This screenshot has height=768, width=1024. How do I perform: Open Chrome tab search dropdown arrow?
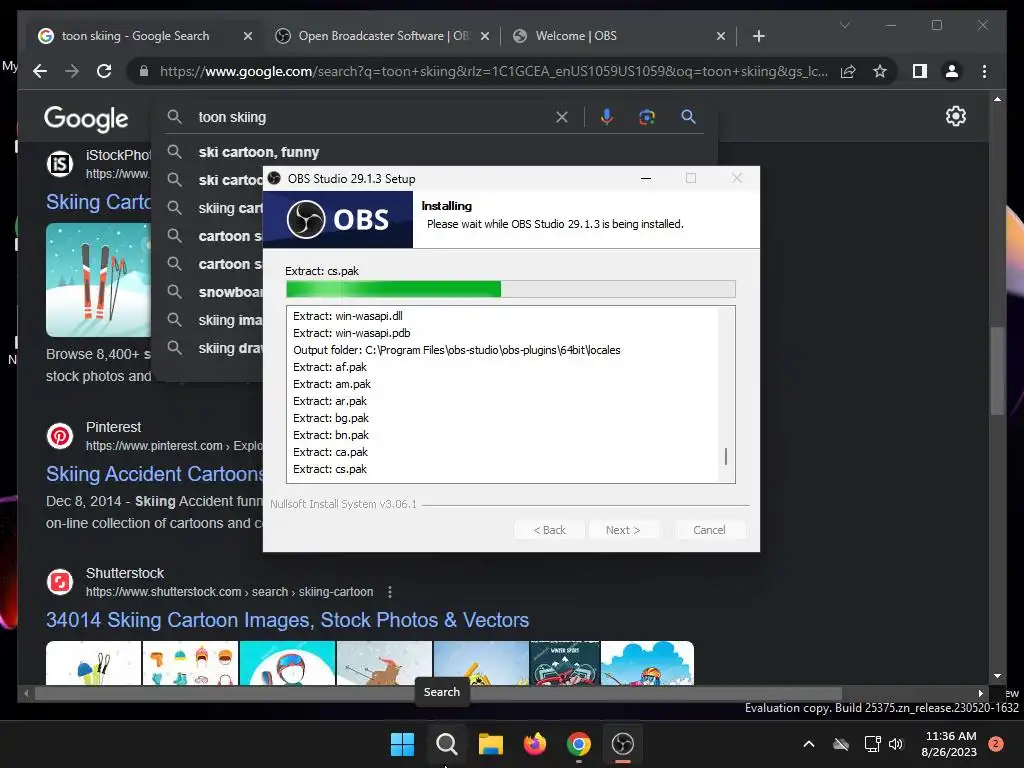pyautogui.click(x=844, y=25)
